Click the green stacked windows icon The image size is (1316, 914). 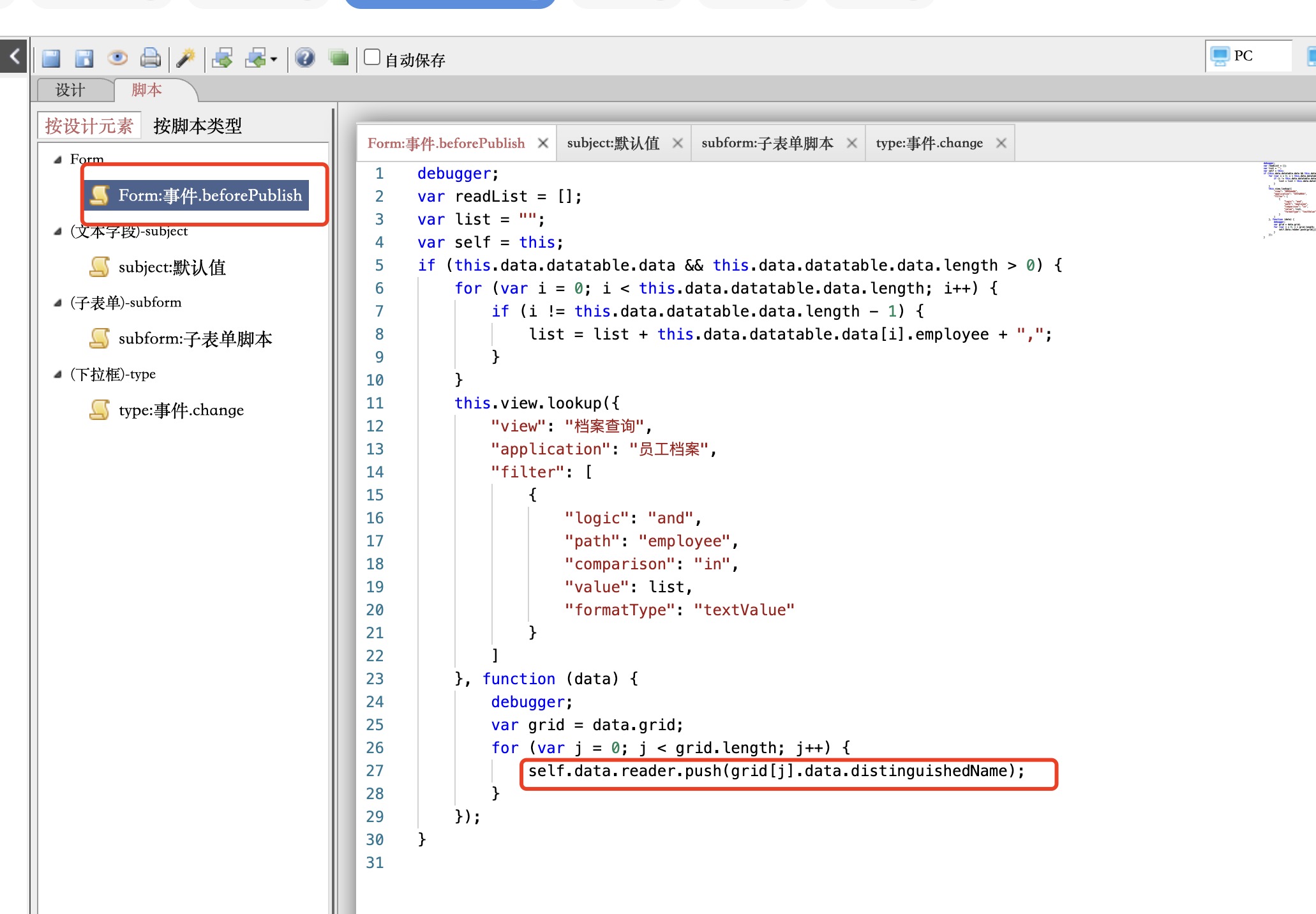click(338, 59)
